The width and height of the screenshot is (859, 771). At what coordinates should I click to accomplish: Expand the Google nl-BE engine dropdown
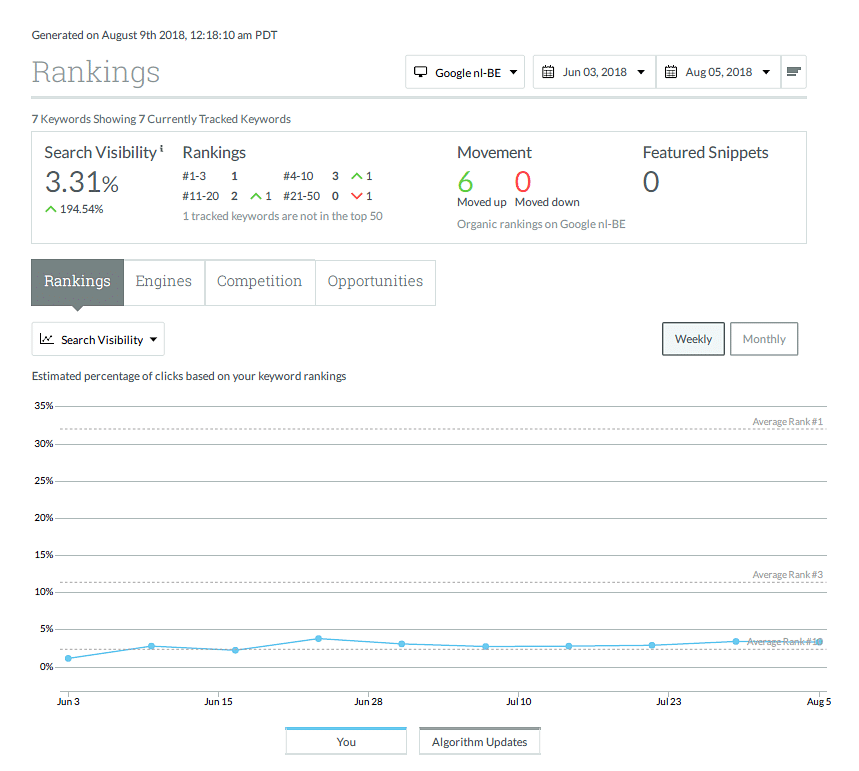(x=465, y=72)
